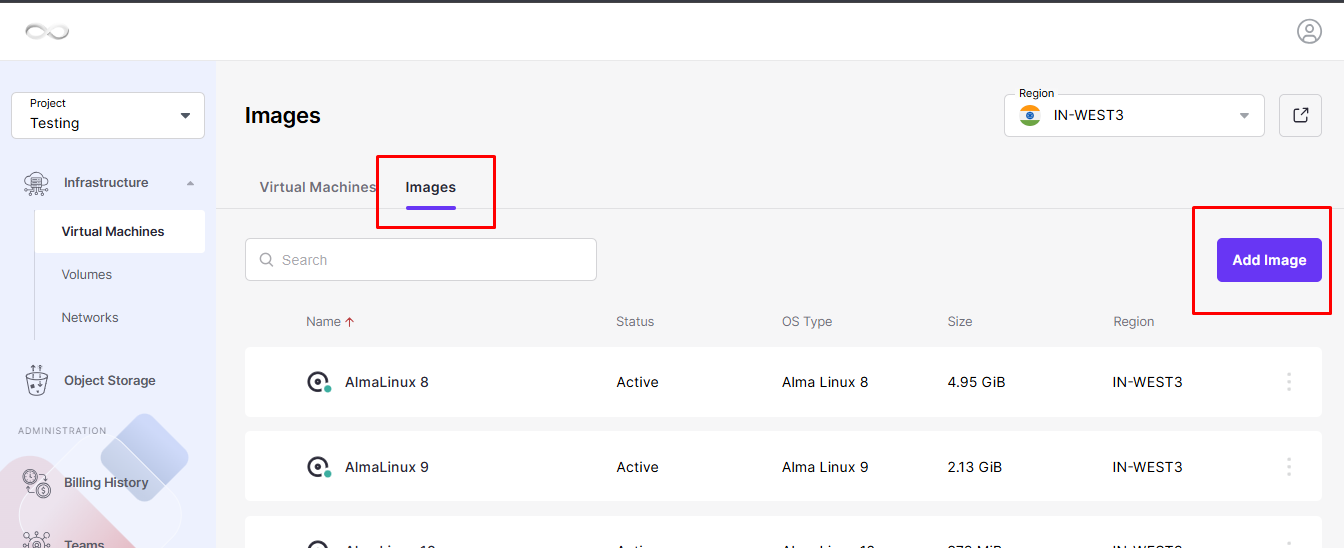Click the external link icon beside Region
This screenshot has height=548, width=1344.
pyautogui.click(x=1300, y=115)
